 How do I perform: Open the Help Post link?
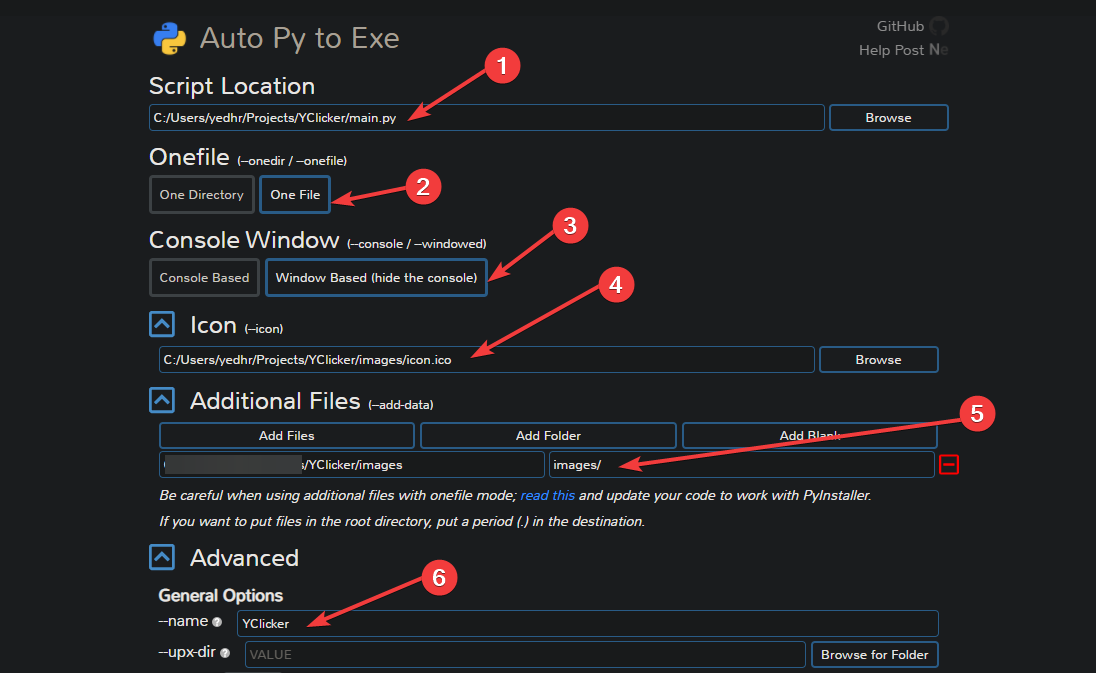tap(891, 50)
